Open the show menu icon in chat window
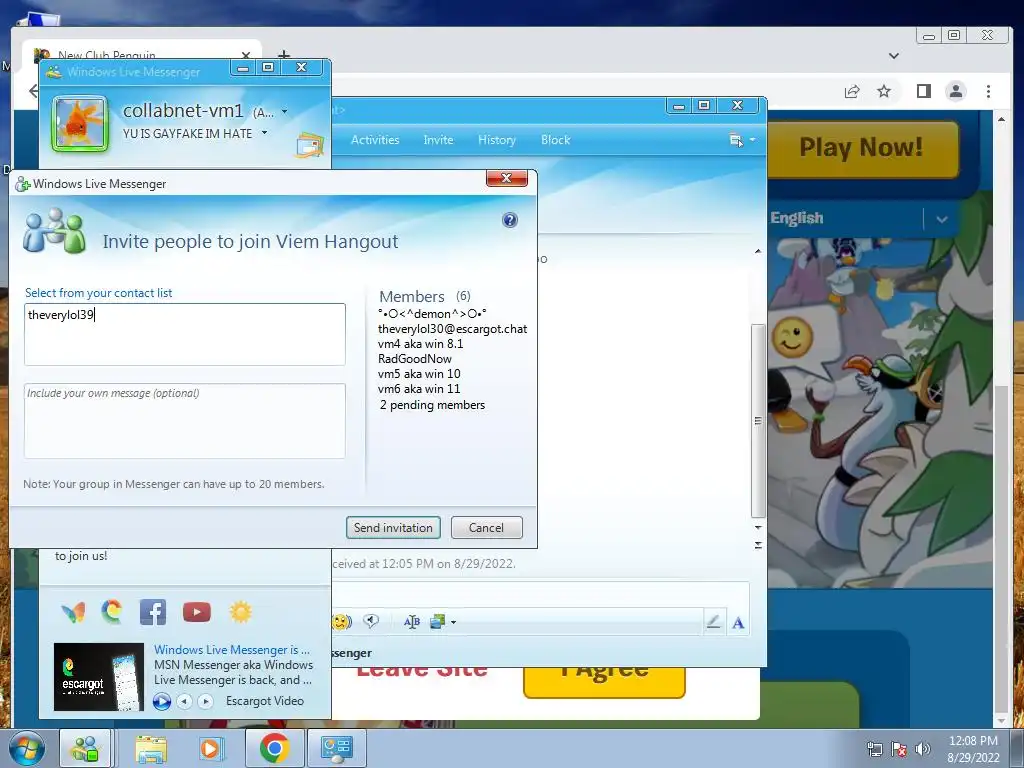This screenshot has height=768, width=1024. click(x=742, y=140)
